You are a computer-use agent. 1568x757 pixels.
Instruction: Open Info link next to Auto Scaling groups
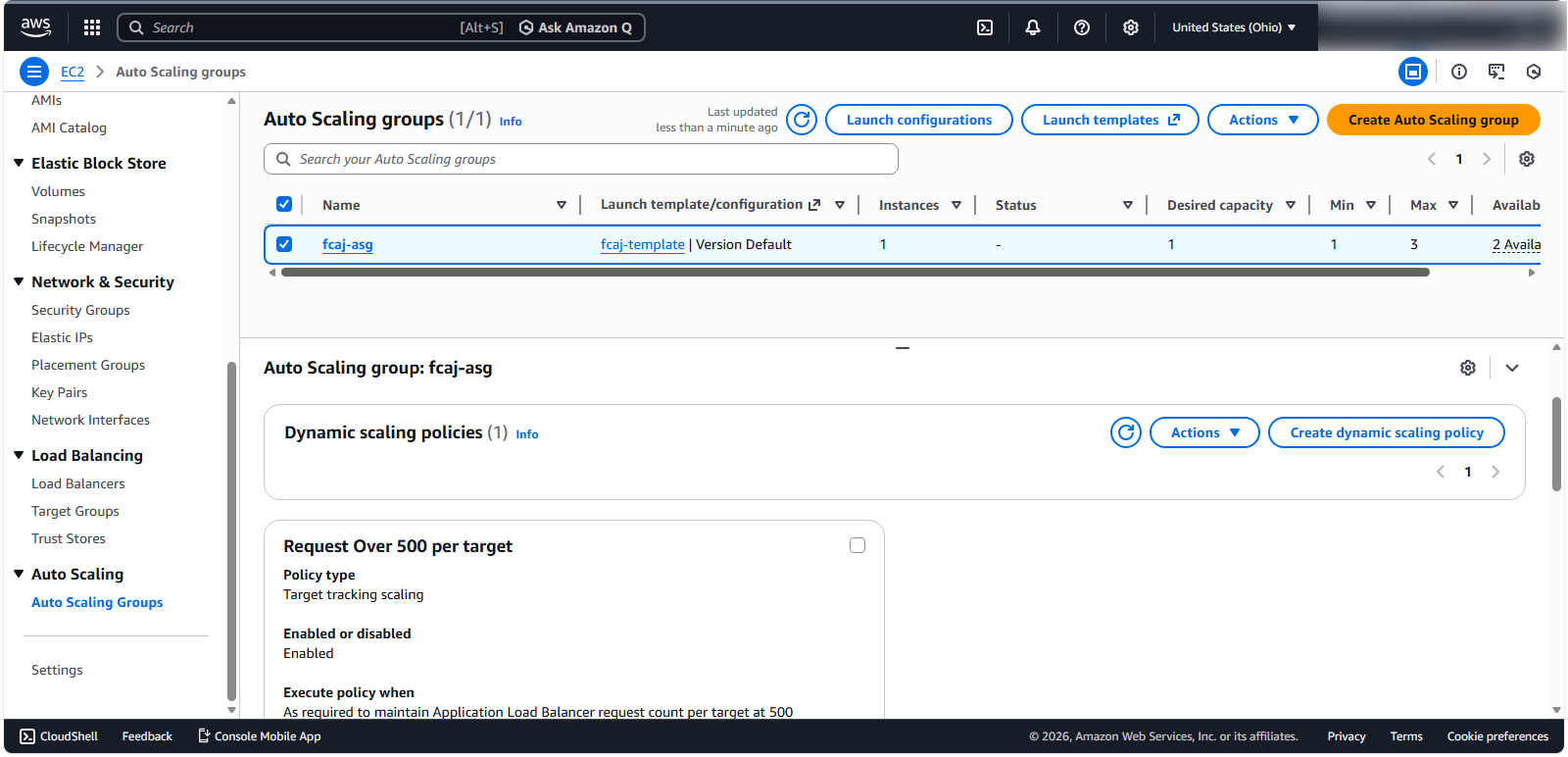pyautogui.click(x=511, y=122)
